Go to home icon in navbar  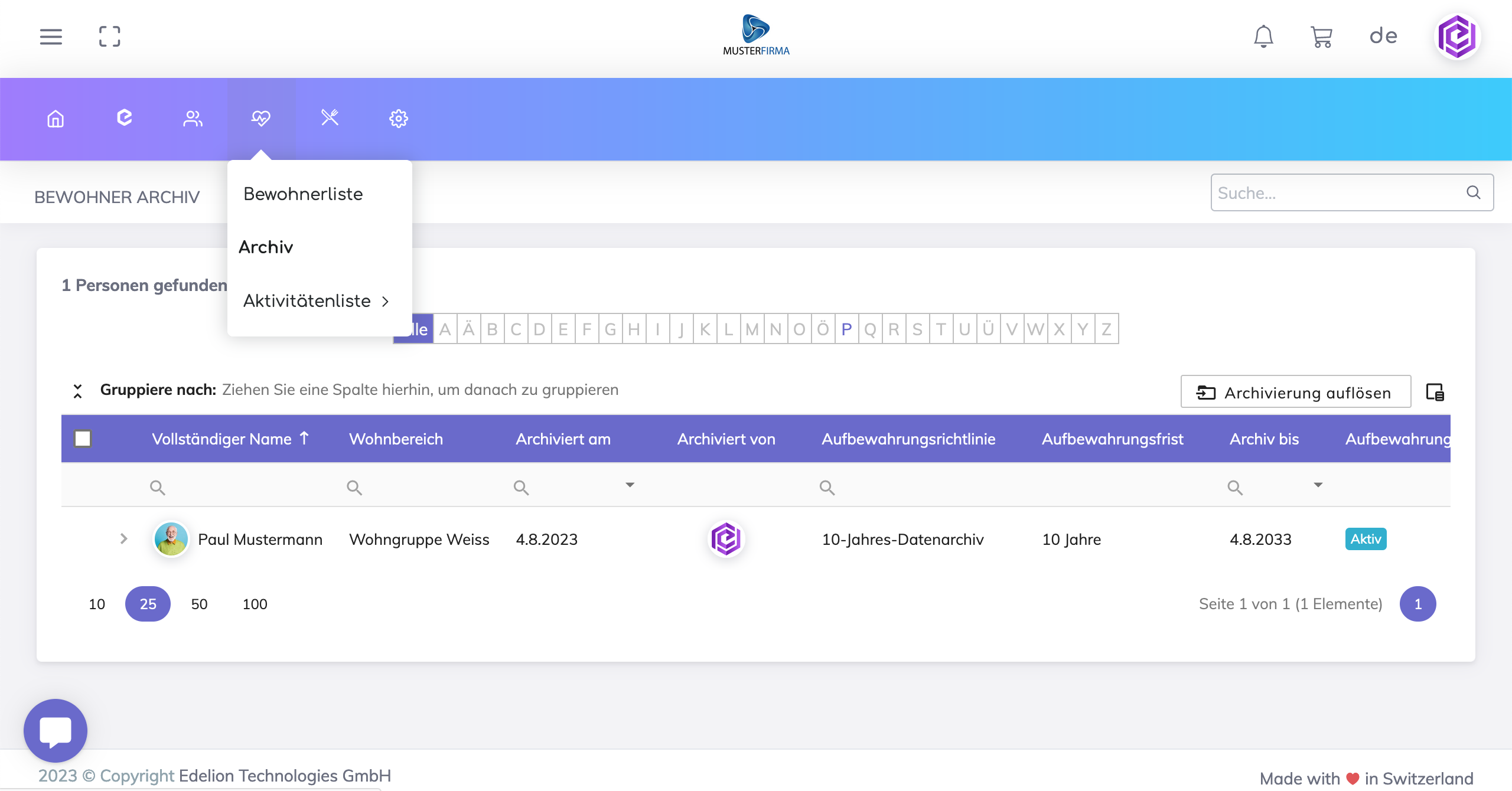[x=56, y=119]
